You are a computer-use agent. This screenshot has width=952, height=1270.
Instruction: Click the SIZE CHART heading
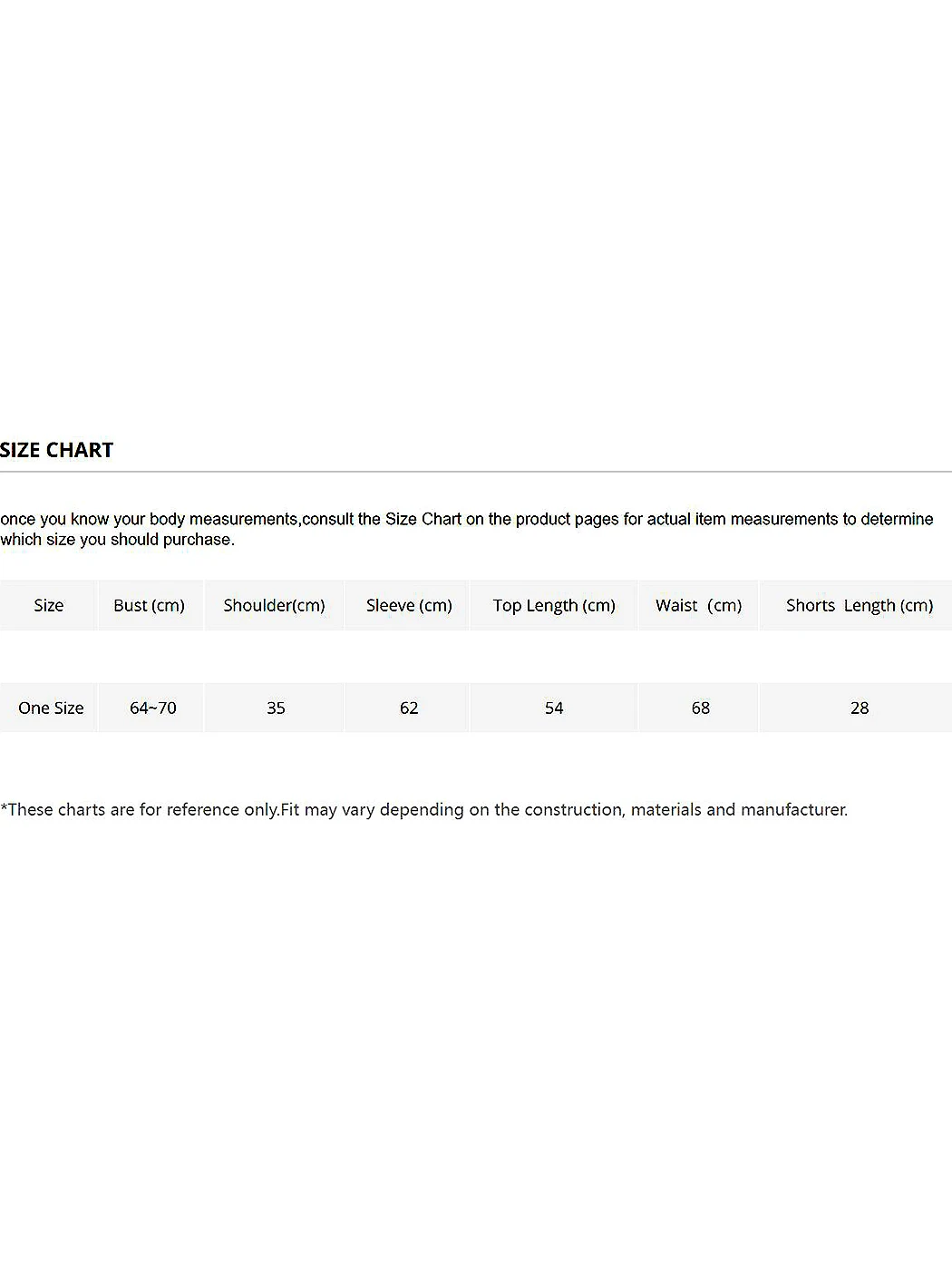[x=57, y=450]
